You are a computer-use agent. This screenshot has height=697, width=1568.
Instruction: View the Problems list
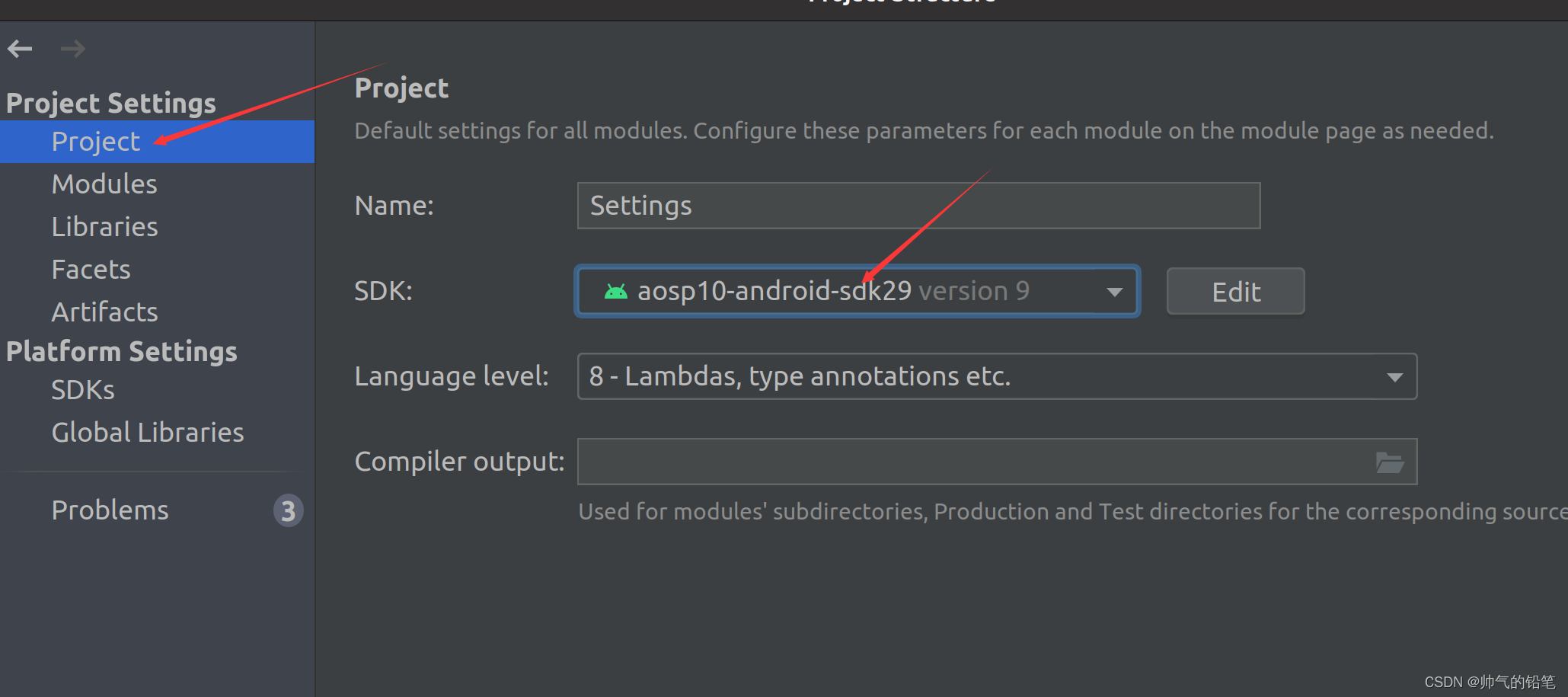click(x=110, y=510)
